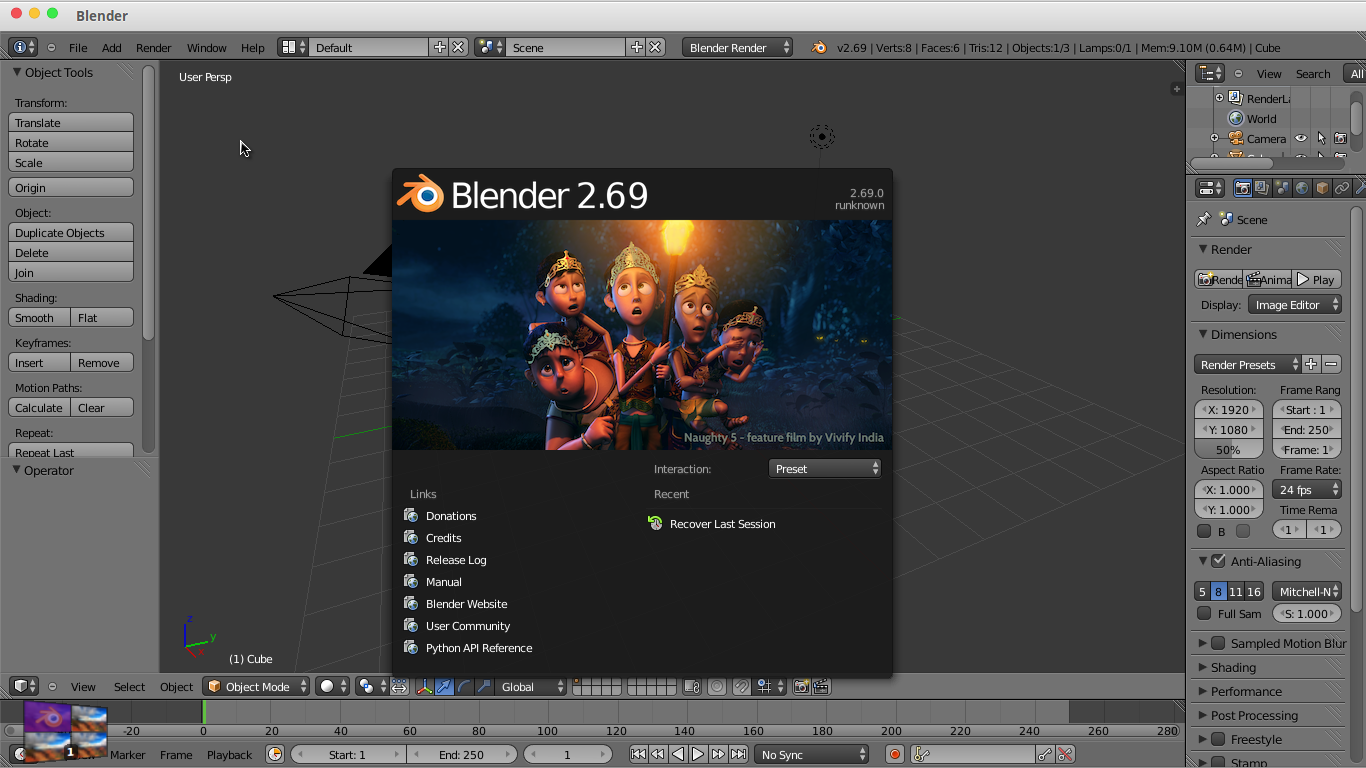
Task: Open the Release Log link
Action: coord(454,559)
